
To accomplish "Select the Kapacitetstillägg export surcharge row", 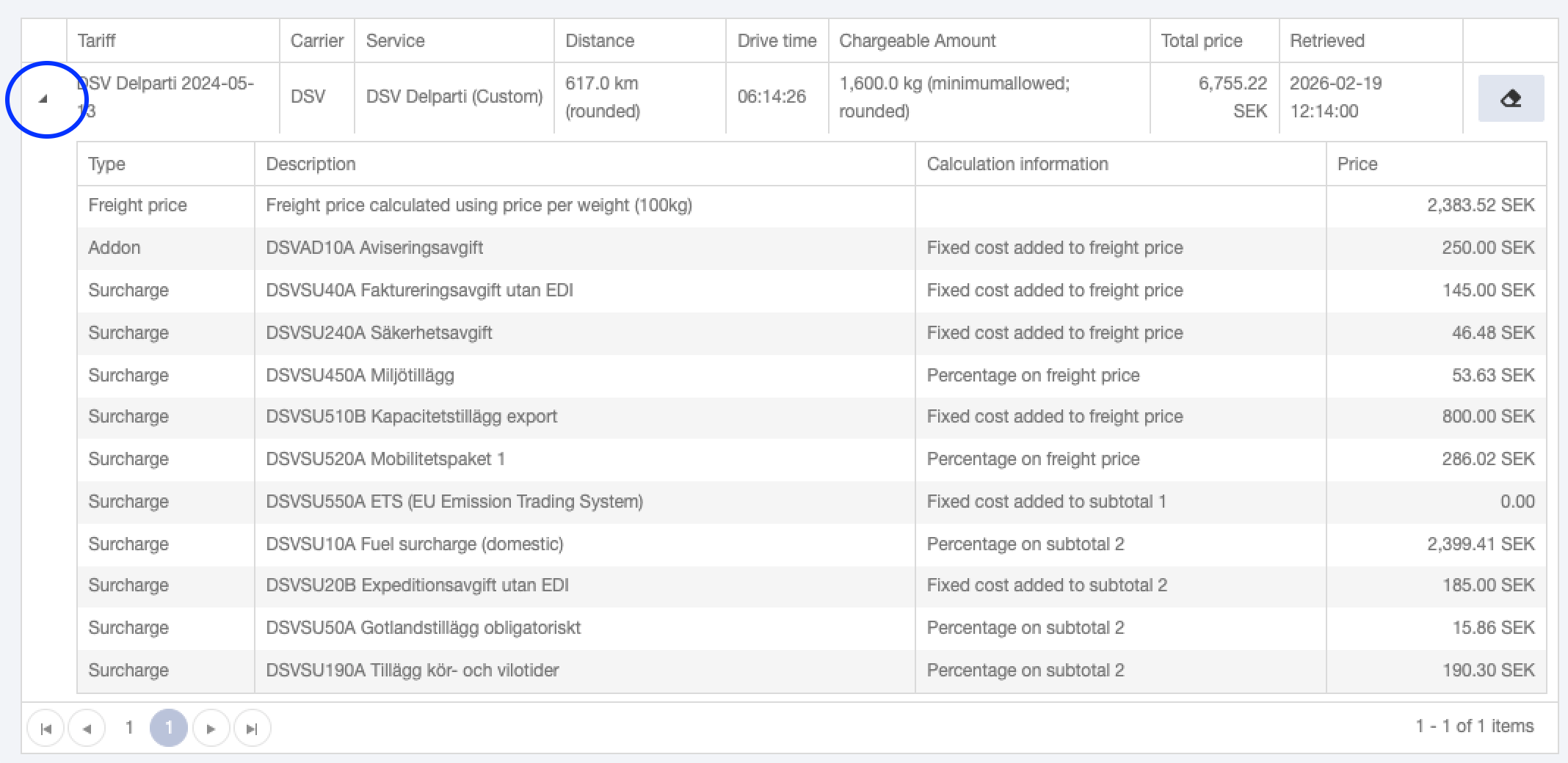I will [812, 417].
